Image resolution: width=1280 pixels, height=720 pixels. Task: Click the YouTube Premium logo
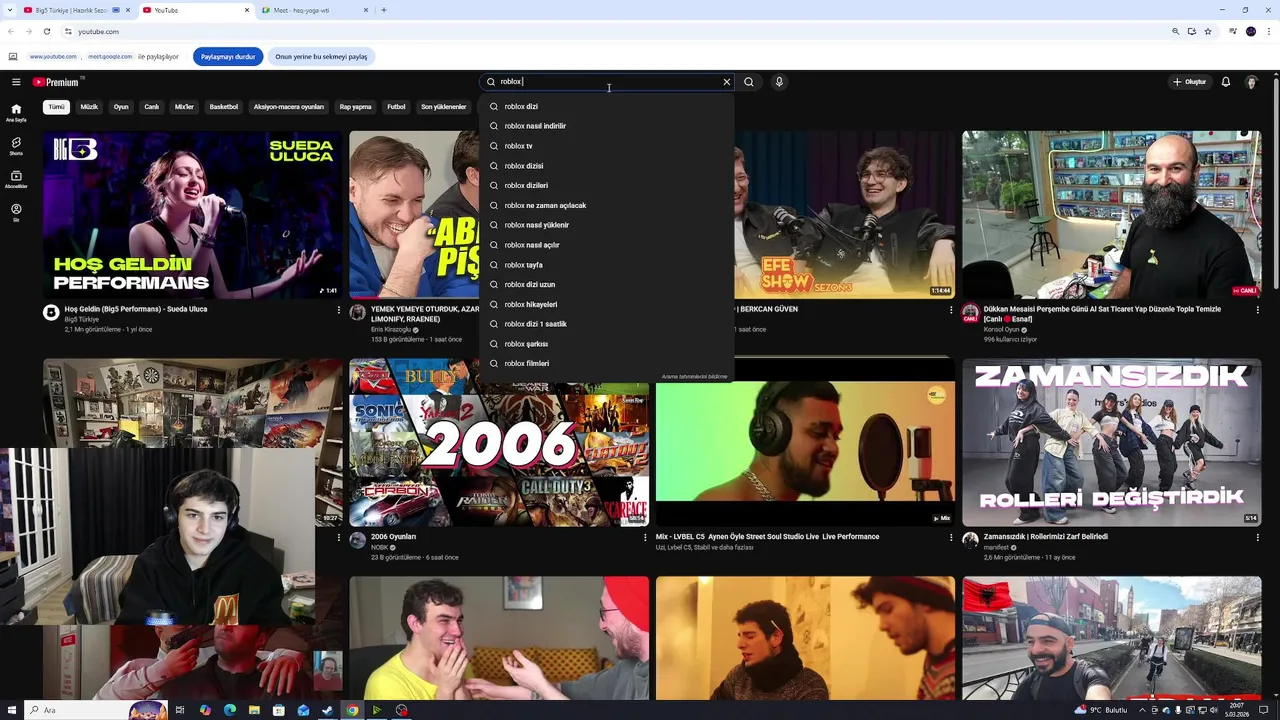[56, 82]
